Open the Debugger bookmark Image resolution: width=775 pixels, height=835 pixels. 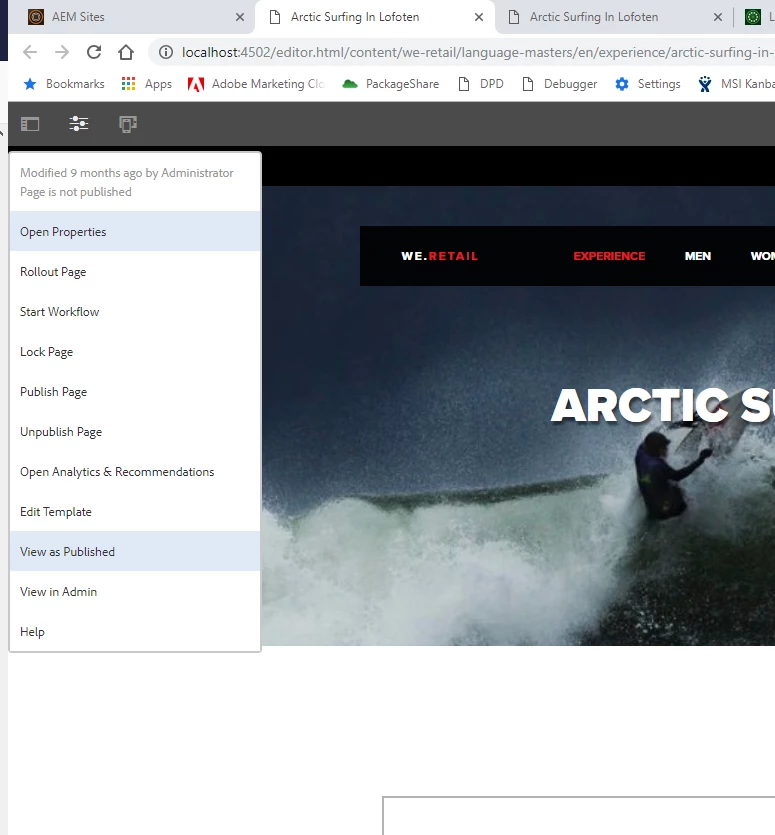pyautogui.click(x=560, y=84)
